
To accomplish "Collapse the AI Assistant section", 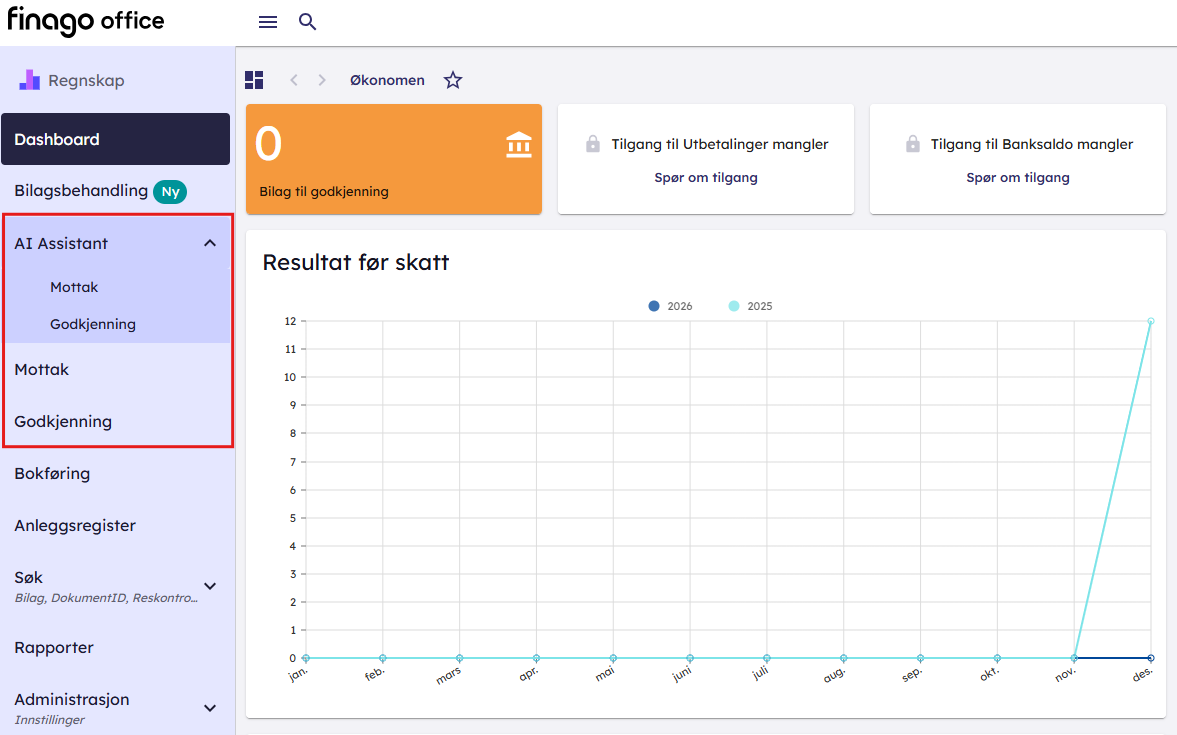I will click(210, 243).
